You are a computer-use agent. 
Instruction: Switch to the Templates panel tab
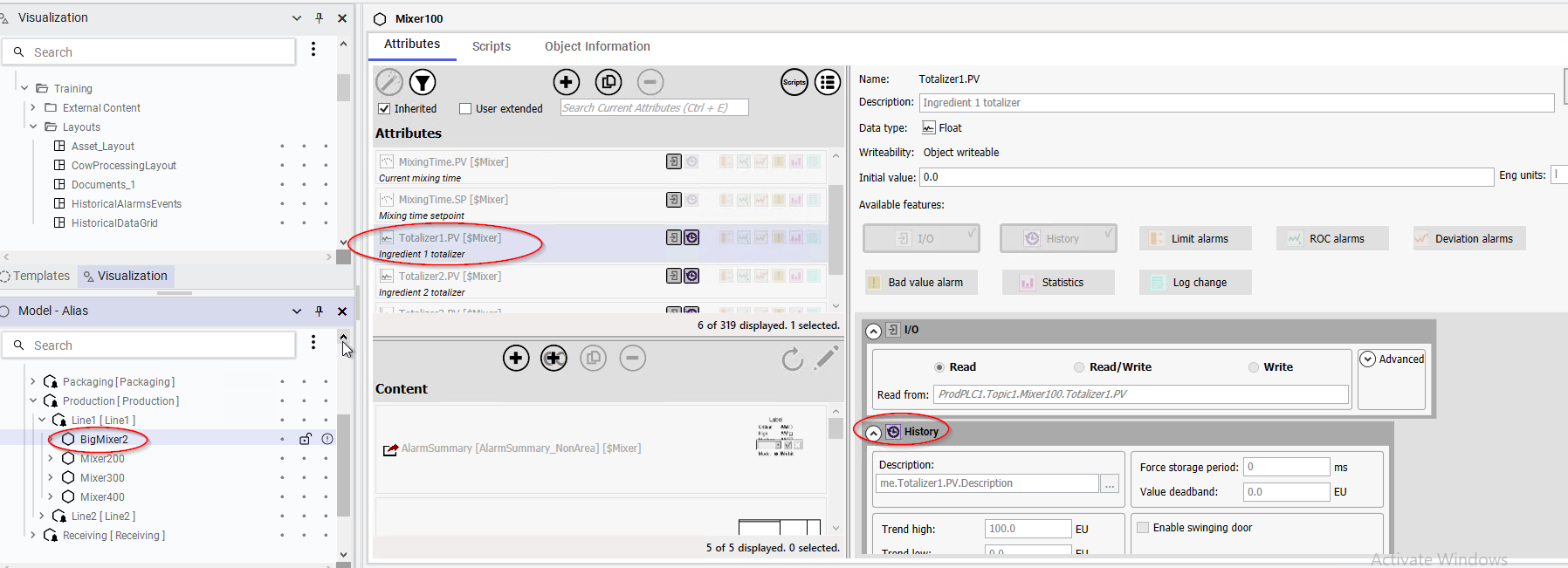35,276
